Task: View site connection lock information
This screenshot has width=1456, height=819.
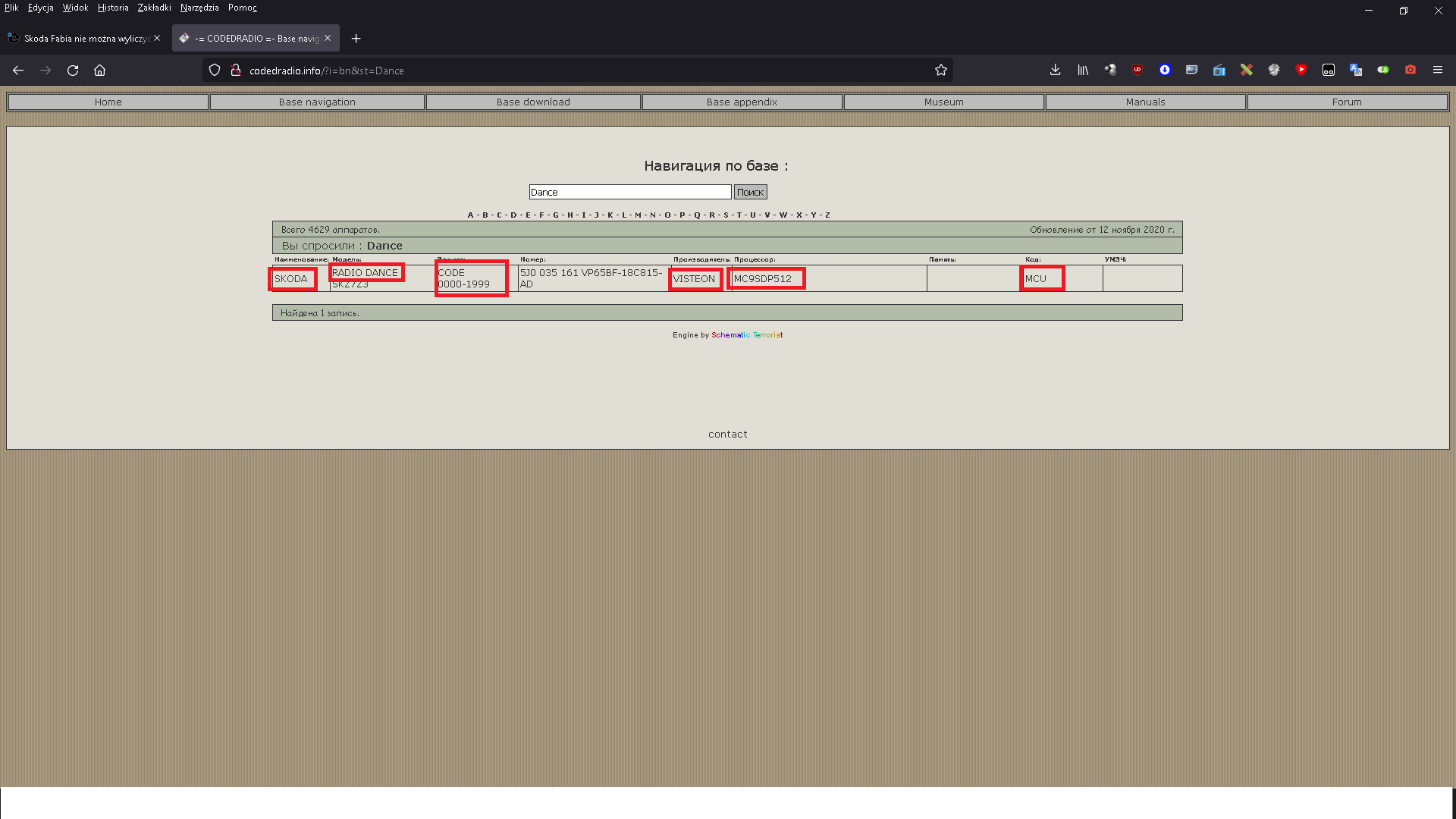Action: (236, 71)
